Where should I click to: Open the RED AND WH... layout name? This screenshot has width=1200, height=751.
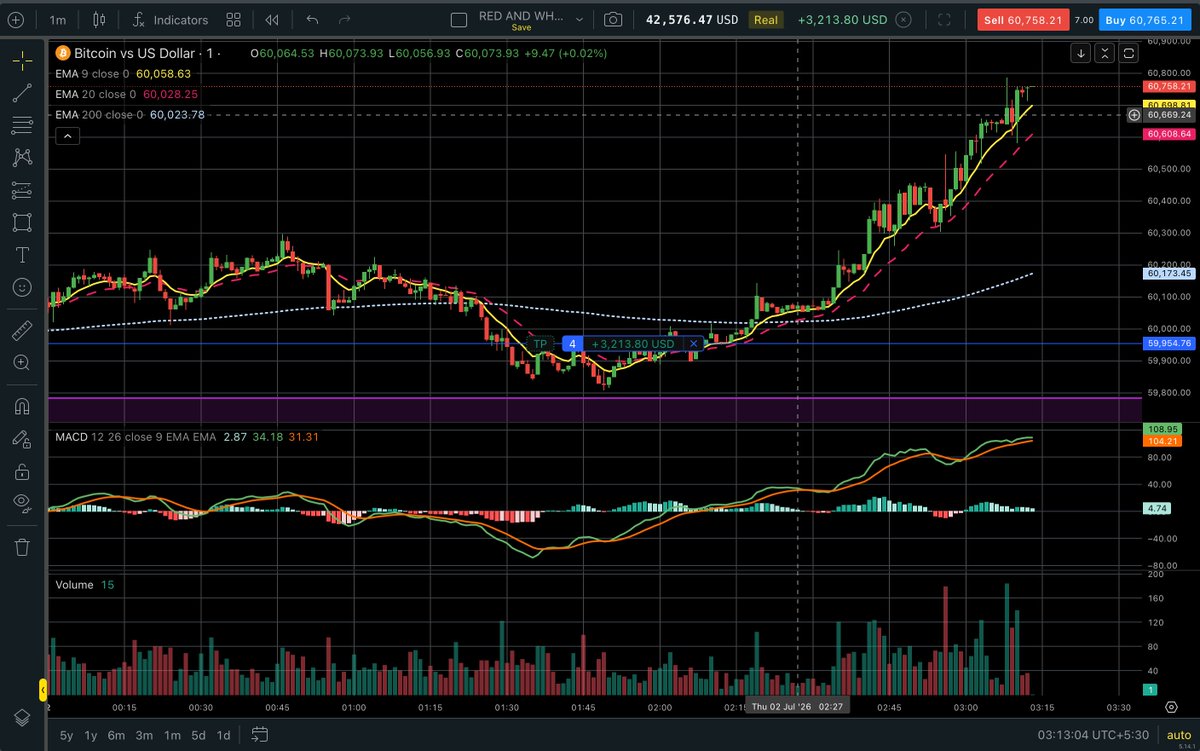[521, 17]
